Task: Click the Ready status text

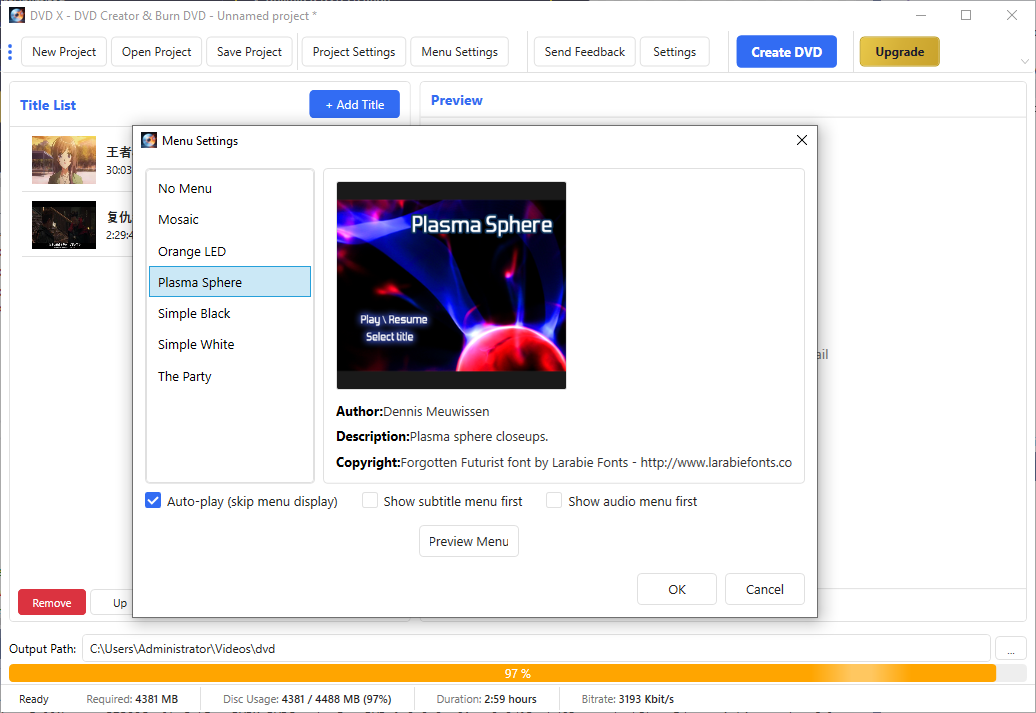Action: point(34,698)
